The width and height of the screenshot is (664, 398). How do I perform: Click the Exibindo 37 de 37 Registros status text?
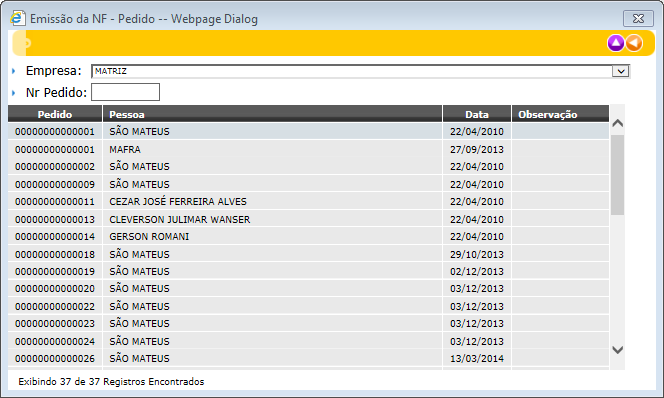pos(111,381)
